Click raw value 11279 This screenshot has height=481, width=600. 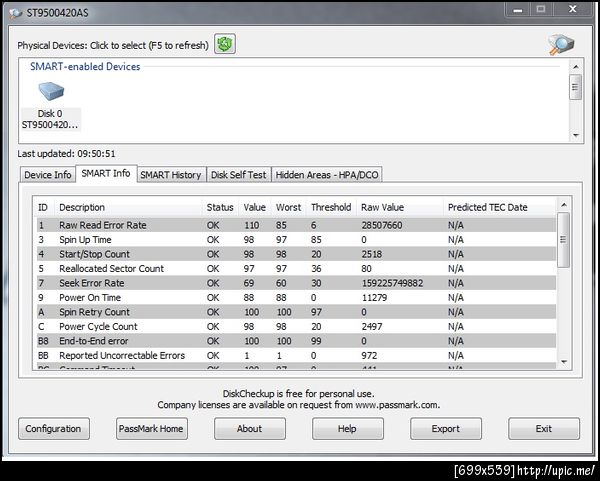pos(374,298)
